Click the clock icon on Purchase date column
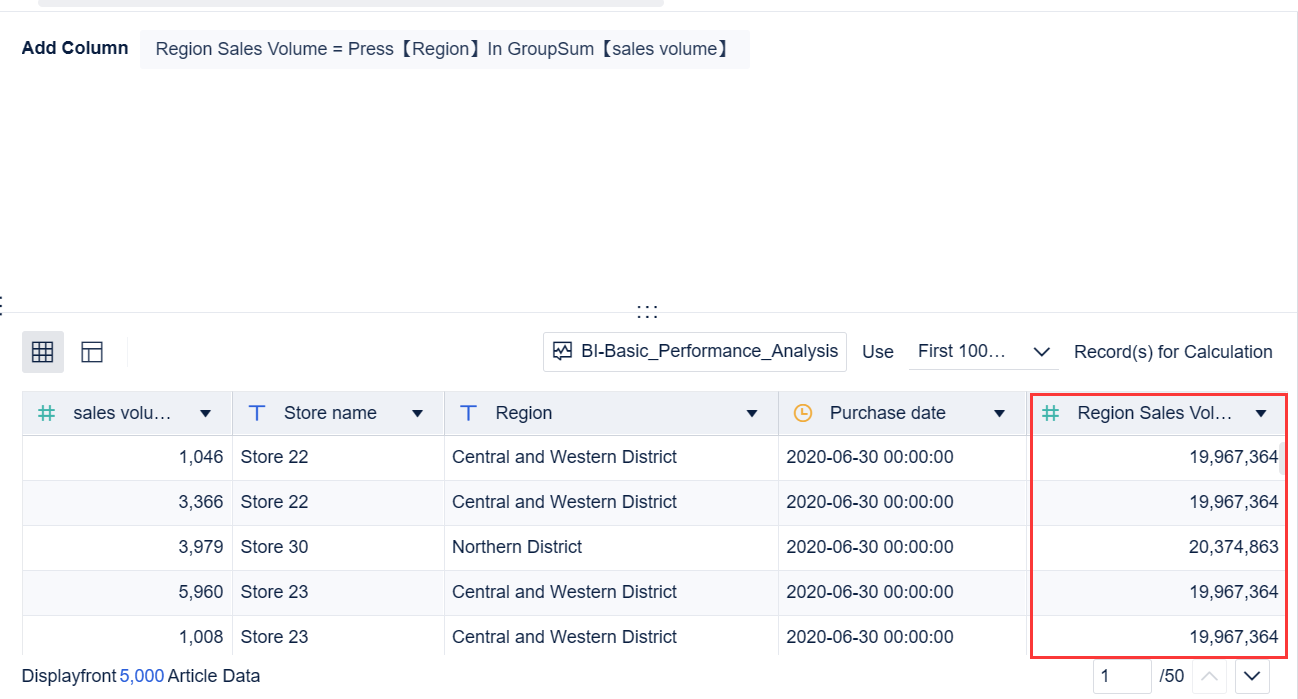This screenshot has width=1298, height=699. (803, 412)
